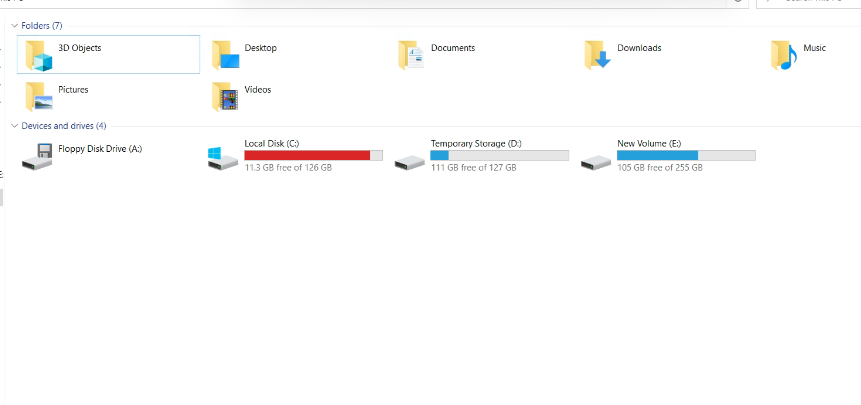This screenshot has width=861, height=405.
Task: Click the 105 GB free of 255 GB text
Action: click(x=659, y=167)
